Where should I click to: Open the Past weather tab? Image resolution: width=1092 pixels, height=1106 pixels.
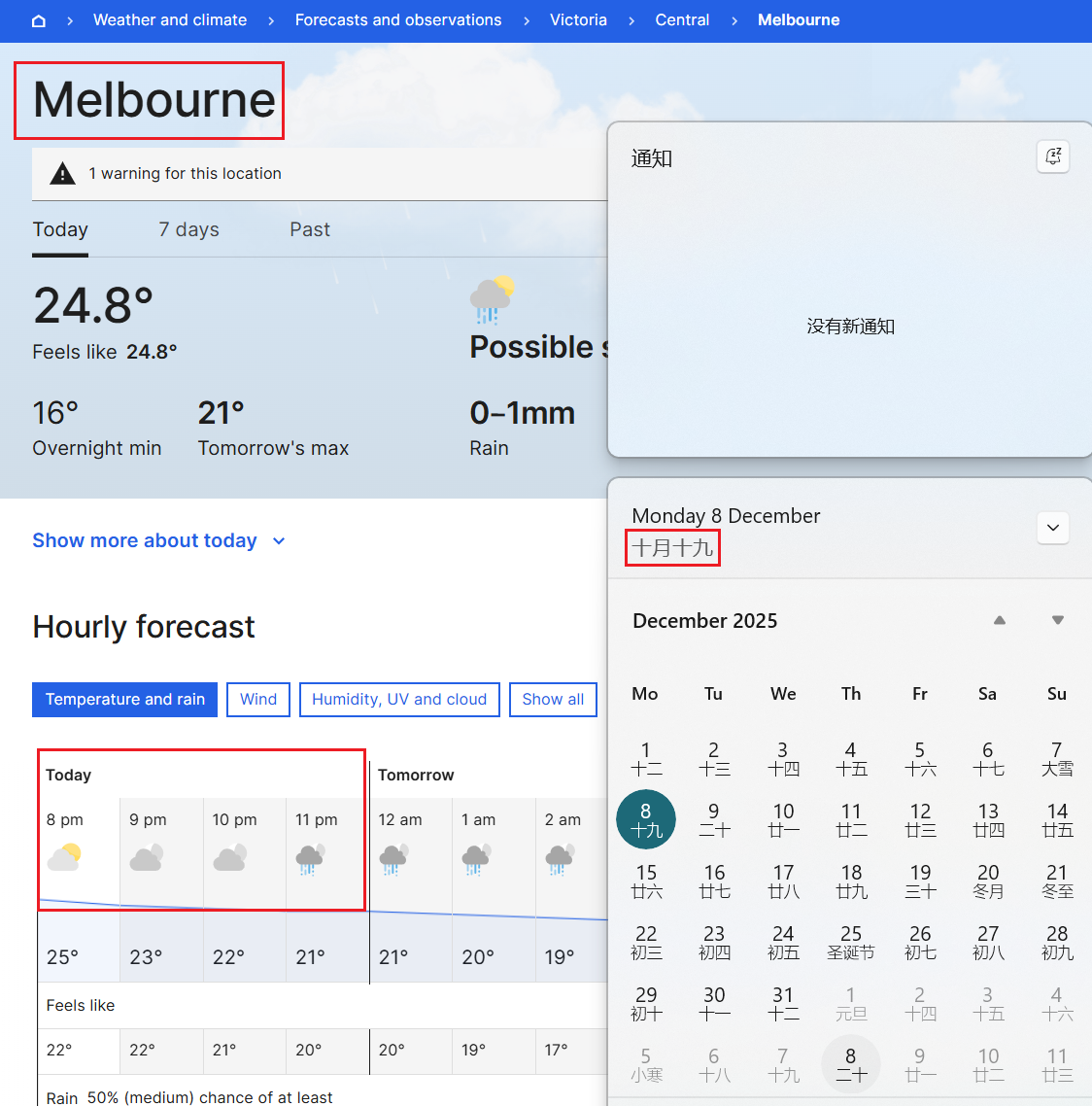tap(309, 229)
